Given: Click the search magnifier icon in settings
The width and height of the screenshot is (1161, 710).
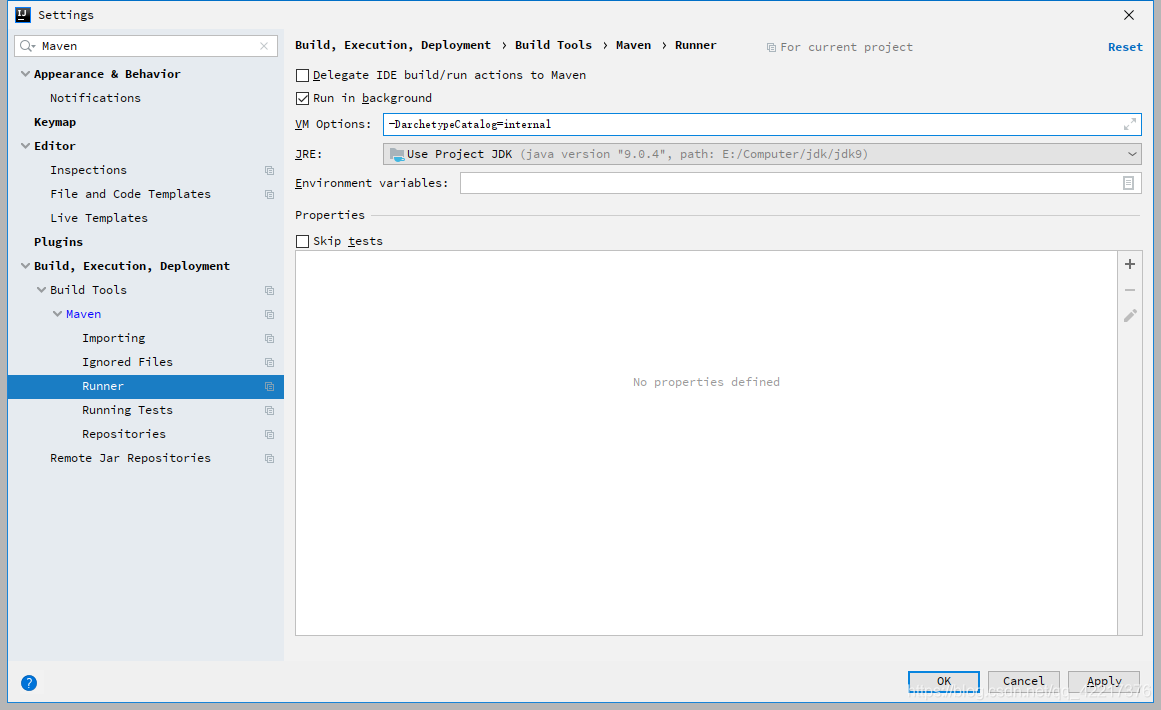Looking at the screenshot, I should click(x=26, y=46).
